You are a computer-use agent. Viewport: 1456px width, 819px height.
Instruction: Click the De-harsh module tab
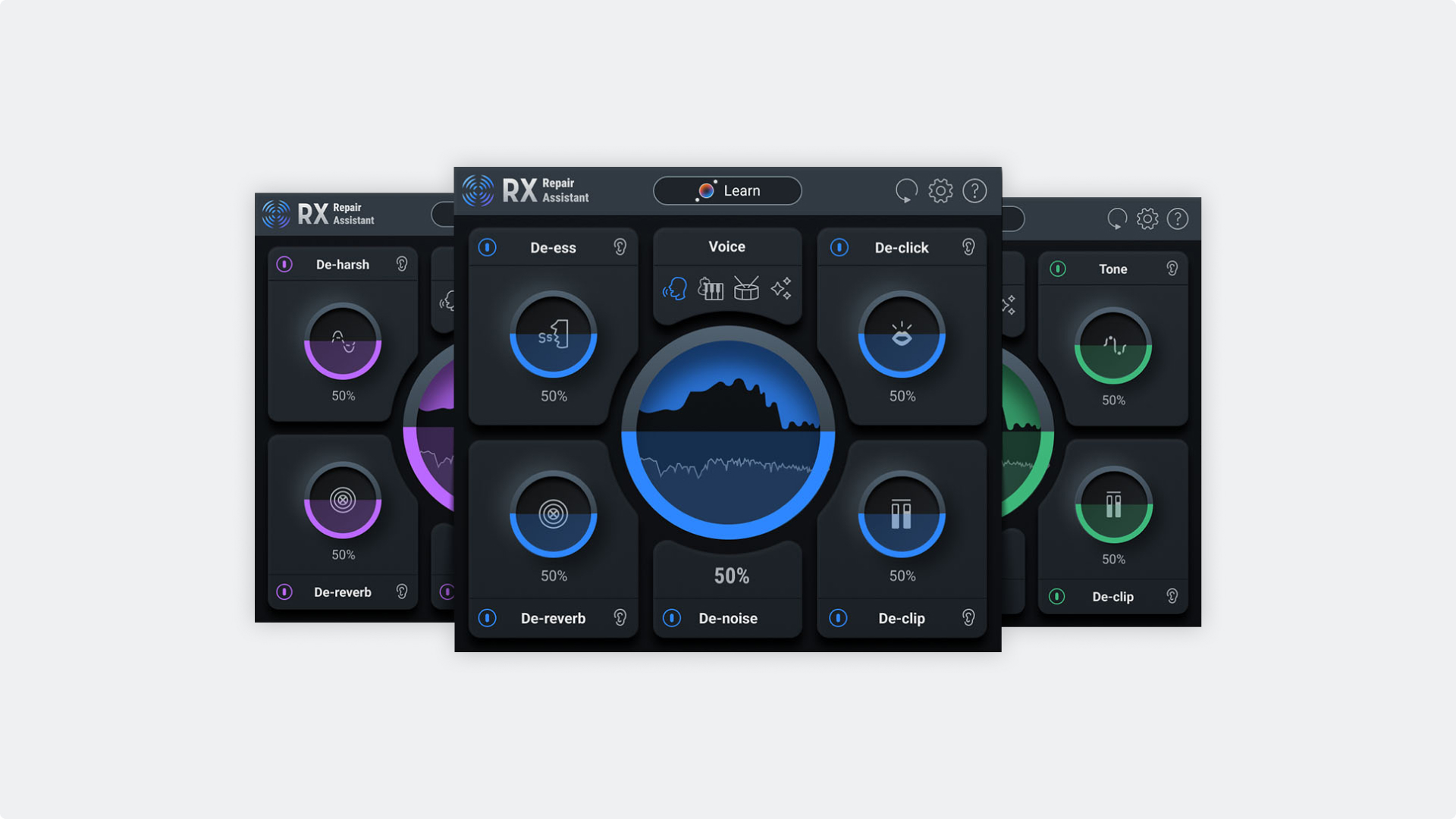[x=343, y=264]
